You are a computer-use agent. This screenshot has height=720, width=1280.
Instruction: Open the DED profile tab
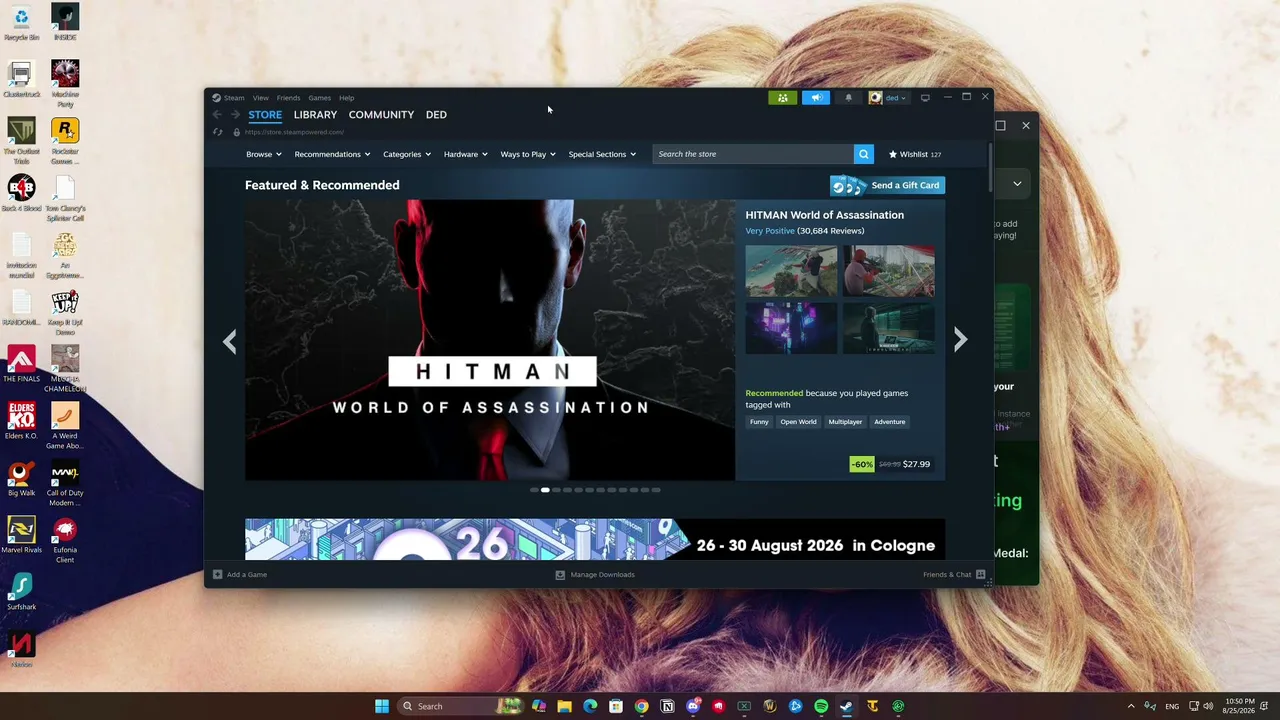point(436,115)
